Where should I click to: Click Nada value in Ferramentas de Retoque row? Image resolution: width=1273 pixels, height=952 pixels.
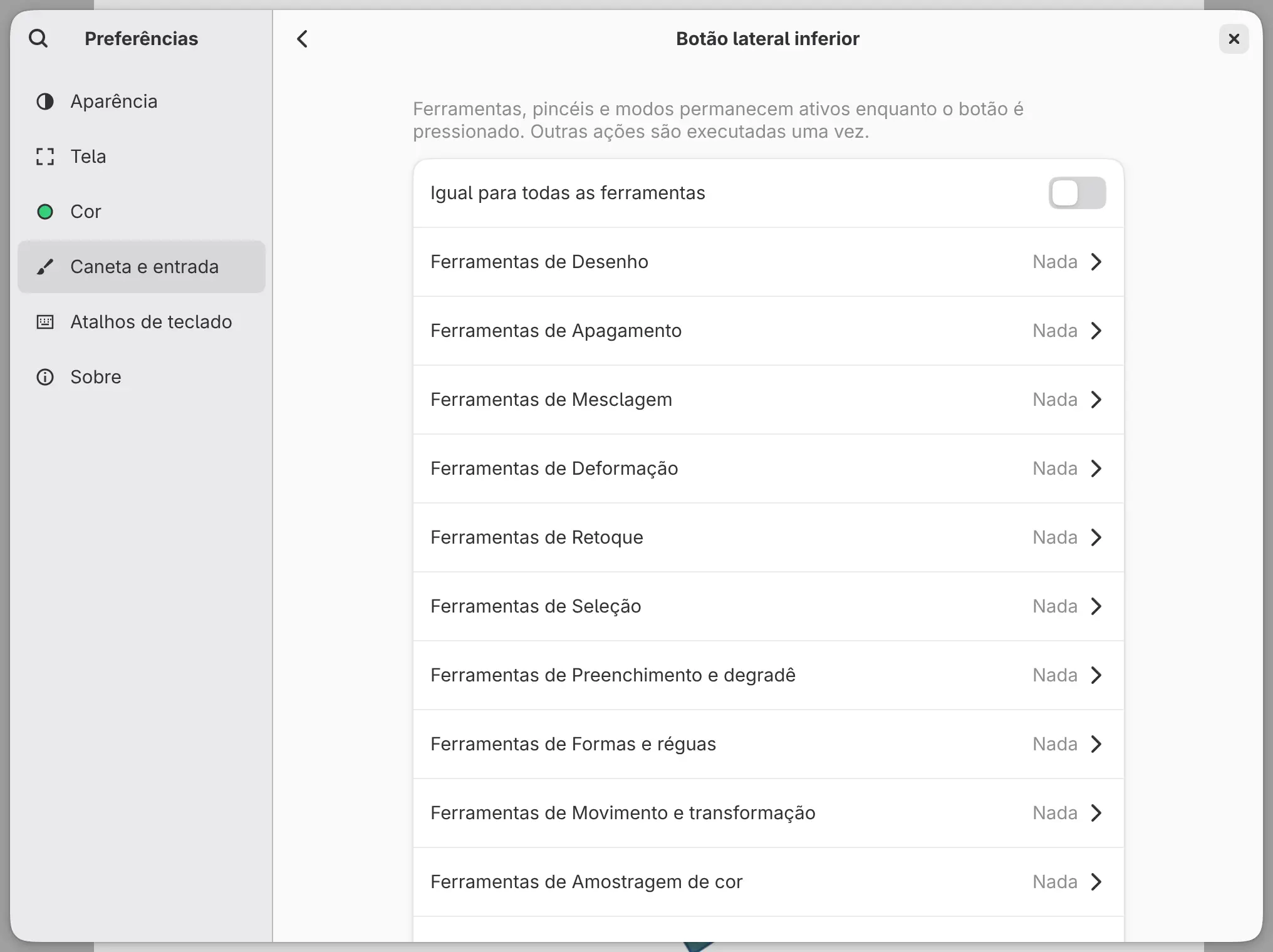click(1055, 537)
